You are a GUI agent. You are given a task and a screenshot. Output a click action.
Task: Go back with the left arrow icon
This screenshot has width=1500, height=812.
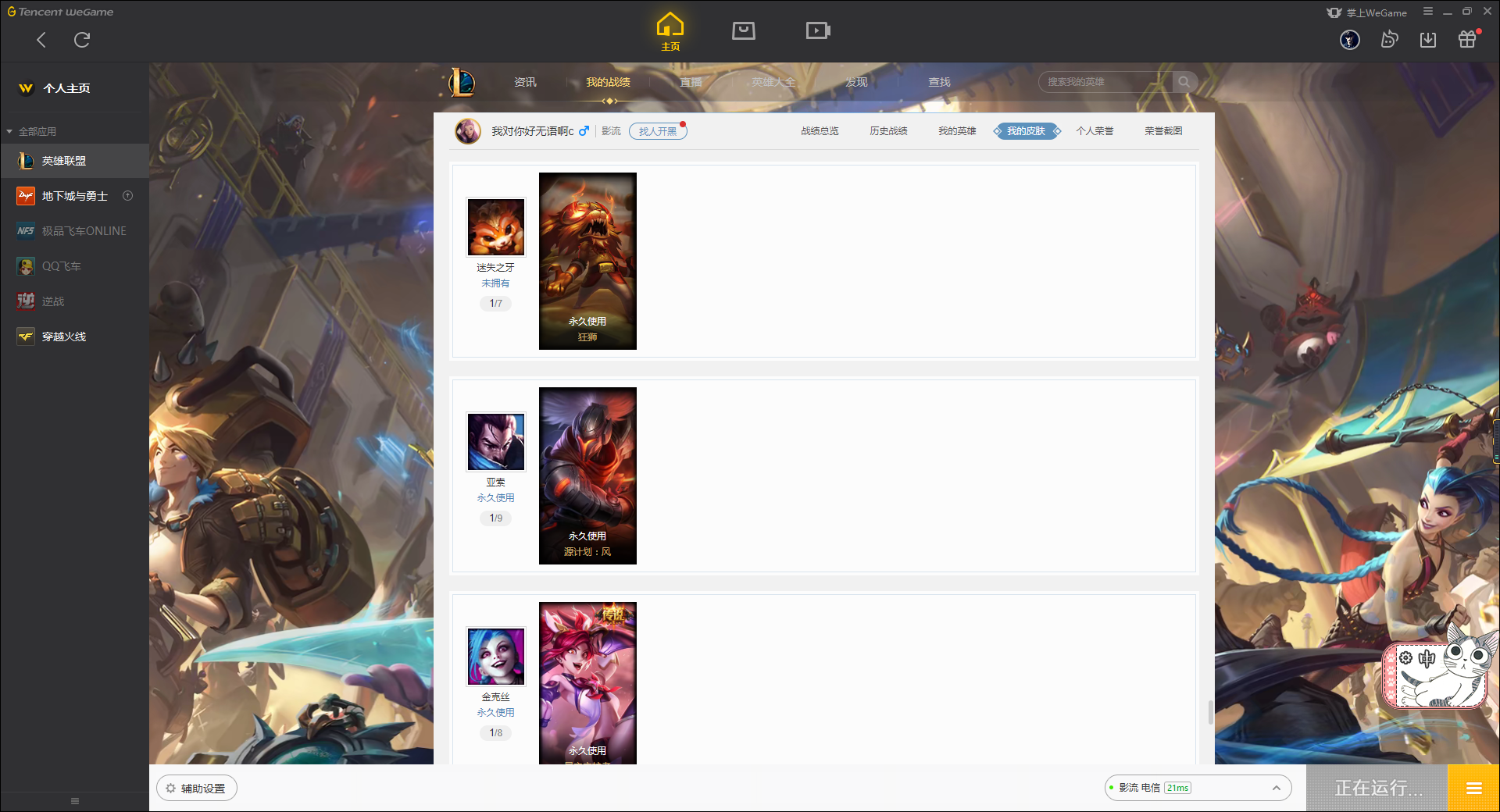(x=41, y=40)
